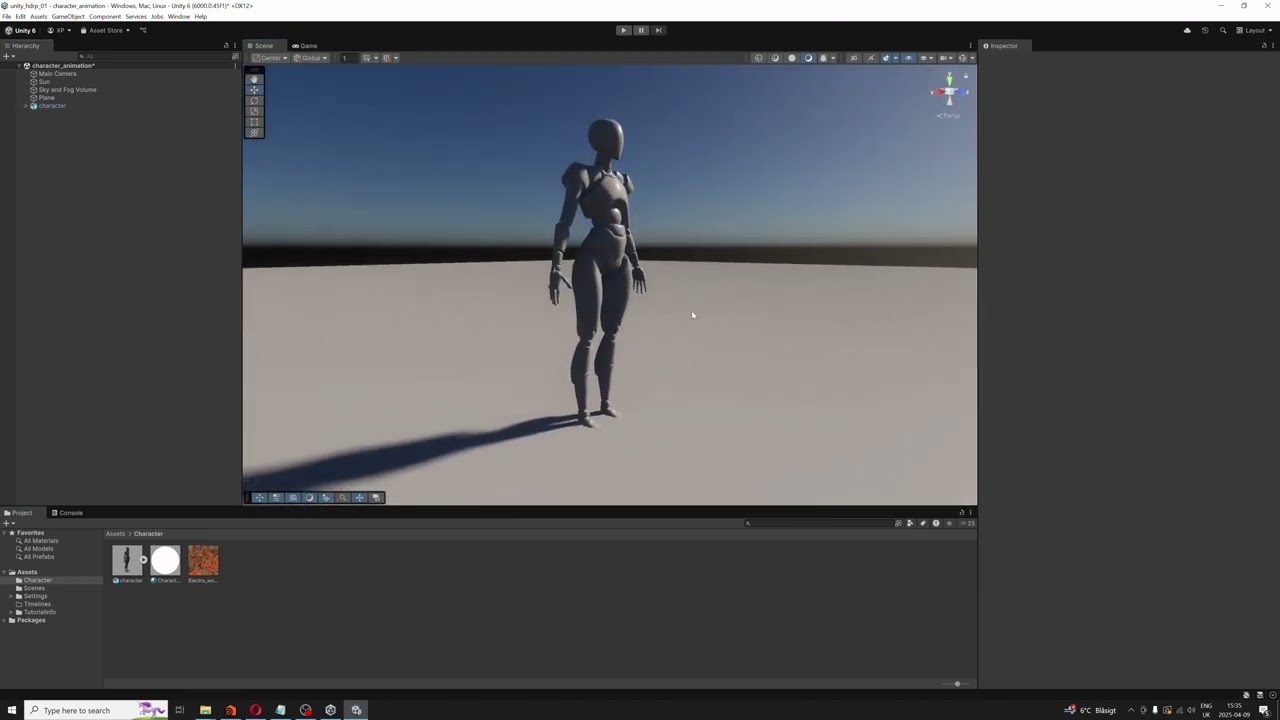Click the Step frame button
This screenshot has height=720, width=1280.
658,30
